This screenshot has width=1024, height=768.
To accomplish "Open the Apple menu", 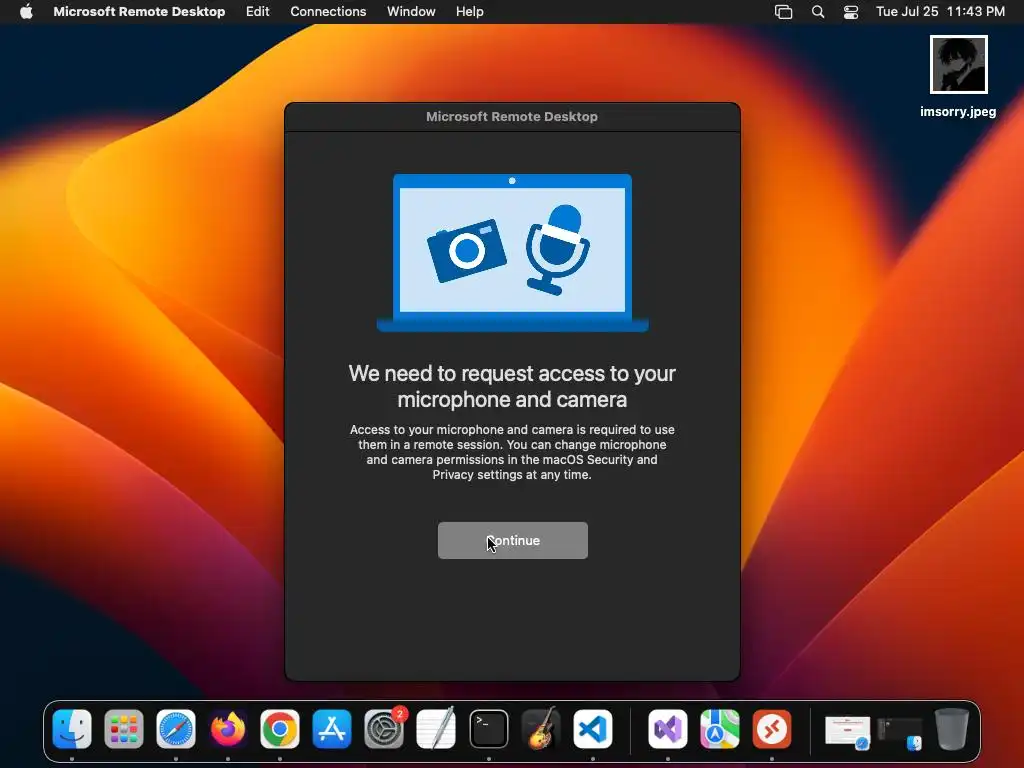I will point(26,11).
